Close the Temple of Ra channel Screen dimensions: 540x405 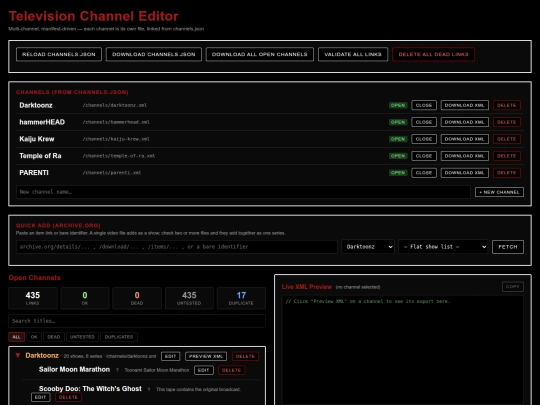tap(424, 156)
